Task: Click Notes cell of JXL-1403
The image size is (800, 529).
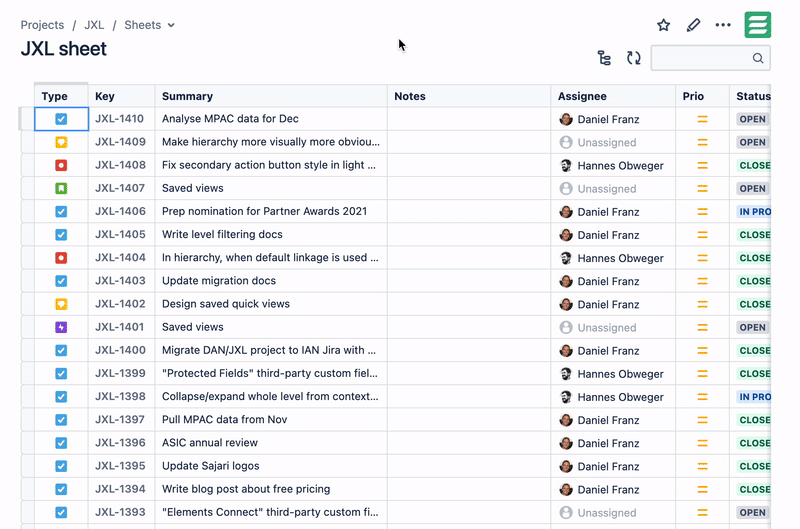Action: [x=469, y=281]
